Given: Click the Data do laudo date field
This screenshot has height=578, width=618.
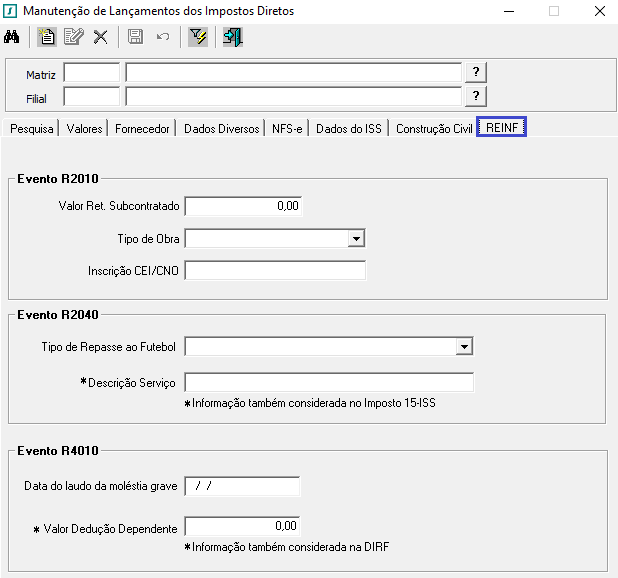Looking at the screenshot, I should [243, 486].
